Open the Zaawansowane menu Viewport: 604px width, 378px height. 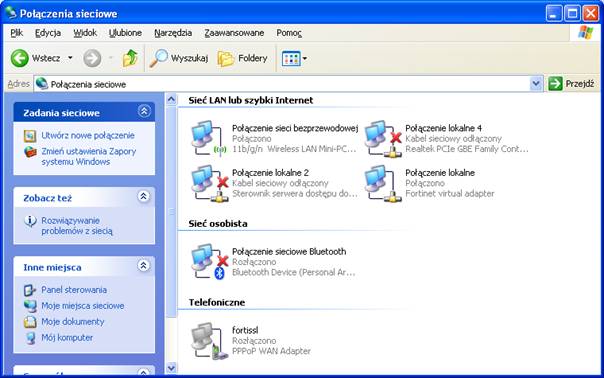(x=234, y=33)
